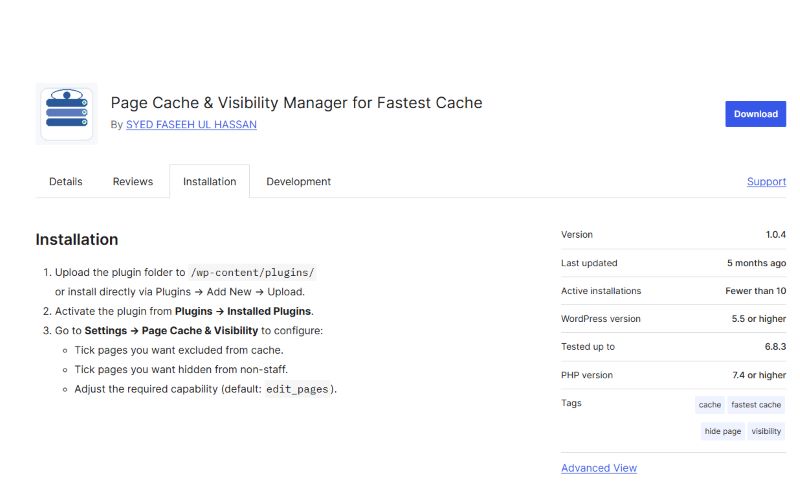
Task: Click the plugin's server stack icon
Action: pos(67,114)
